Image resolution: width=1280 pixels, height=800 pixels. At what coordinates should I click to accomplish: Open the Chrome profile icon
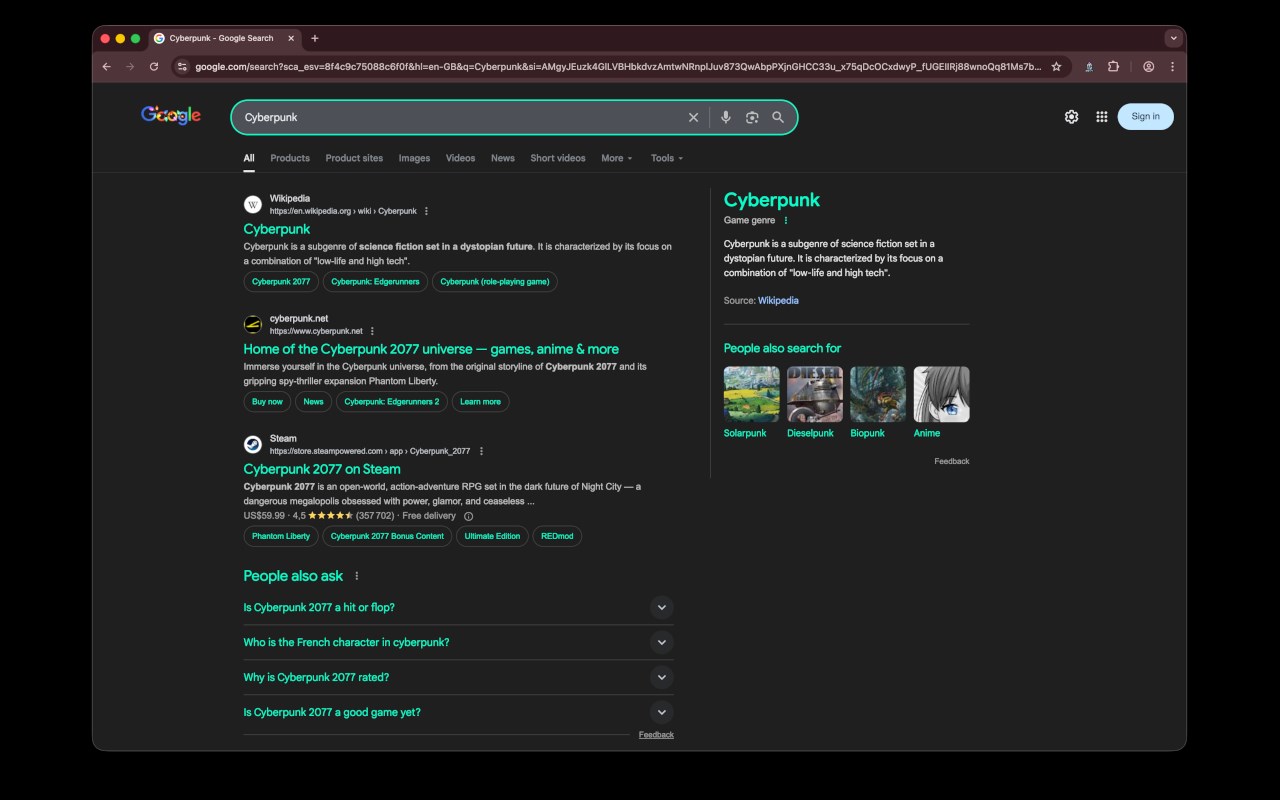point(1149,67)
